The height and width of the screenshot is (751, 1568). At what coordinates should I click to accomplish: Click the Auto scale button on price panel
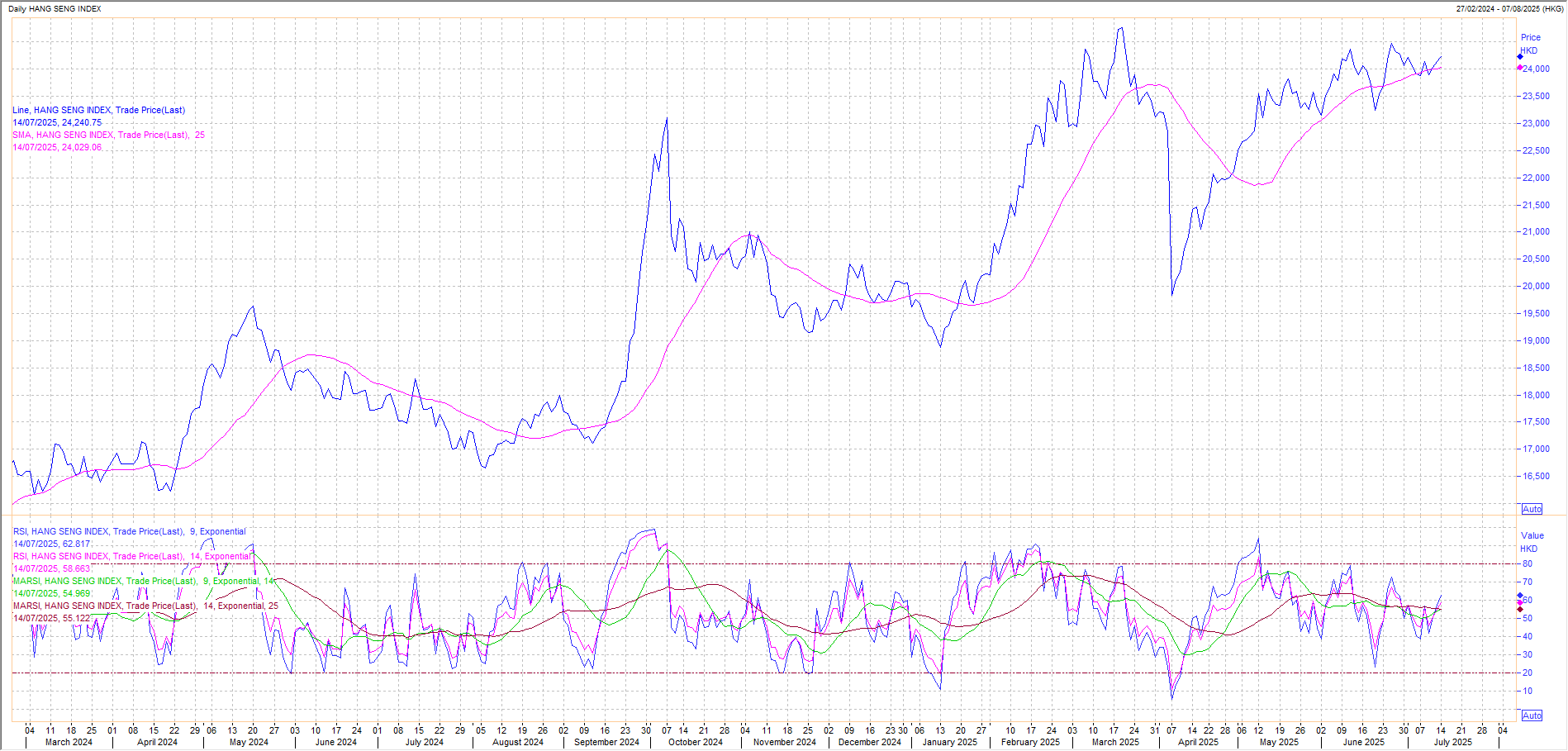pos(1532,509)
